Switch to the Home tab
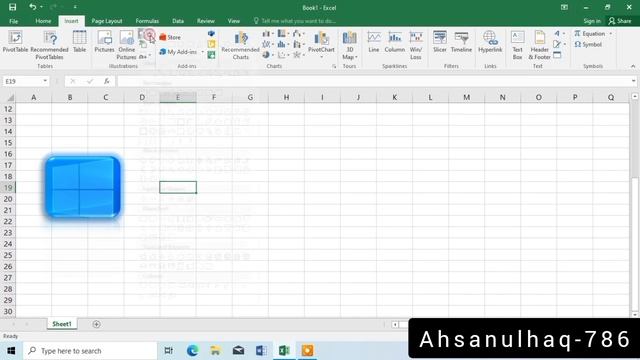 43,21
